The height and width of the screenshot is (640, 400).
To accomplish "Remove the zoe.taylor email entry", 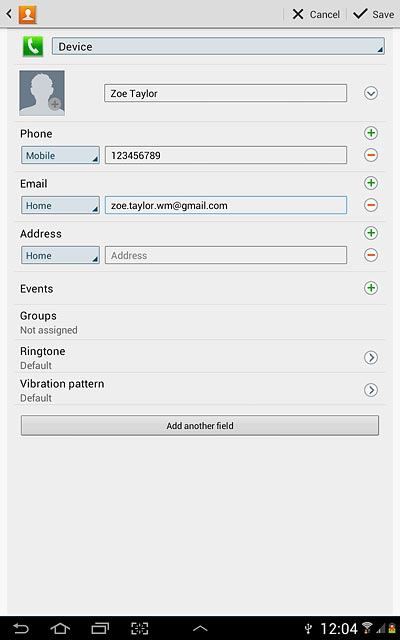I will coord(371,205).
